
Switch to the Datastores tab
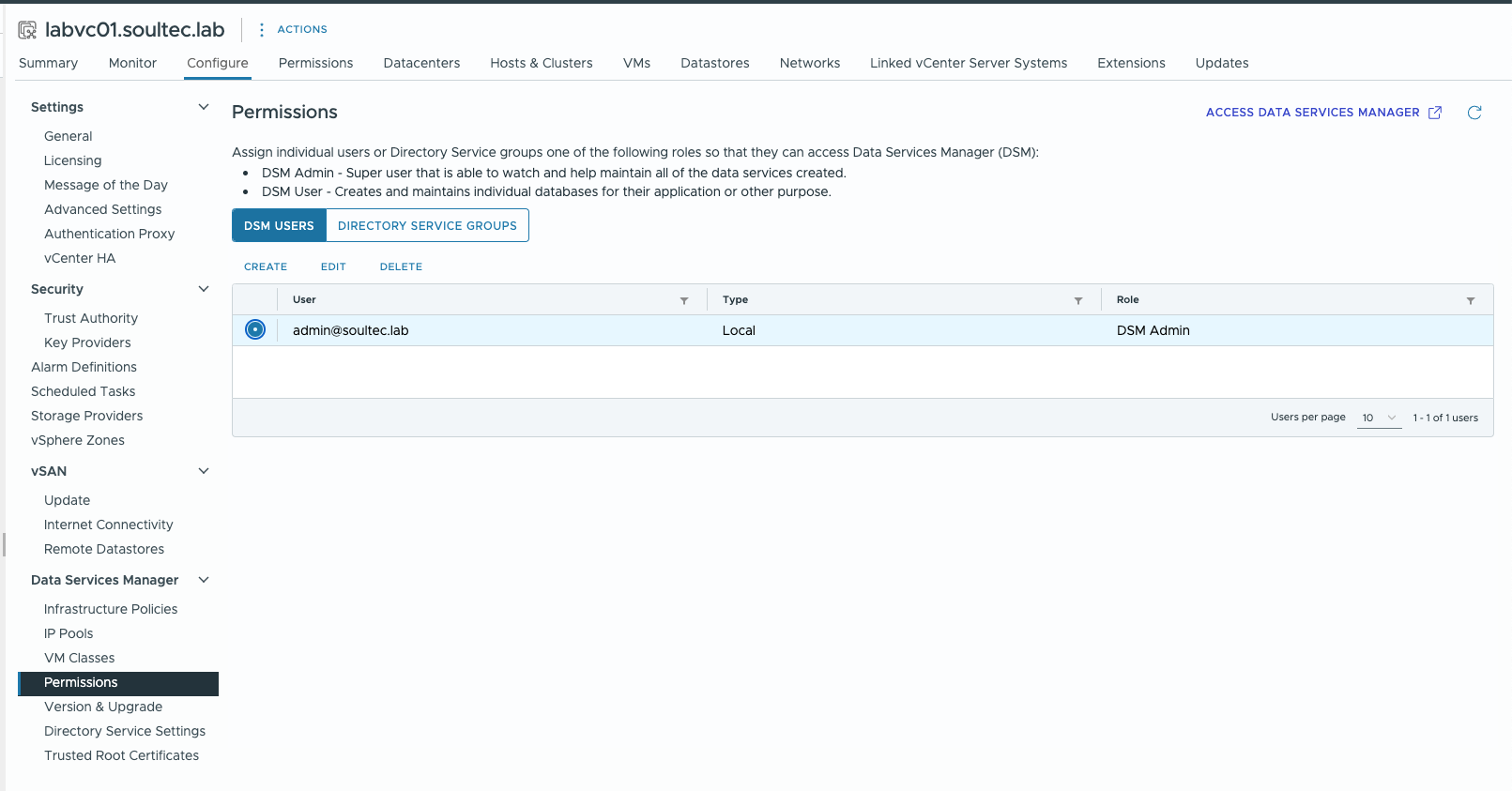[x=714, y=63]
